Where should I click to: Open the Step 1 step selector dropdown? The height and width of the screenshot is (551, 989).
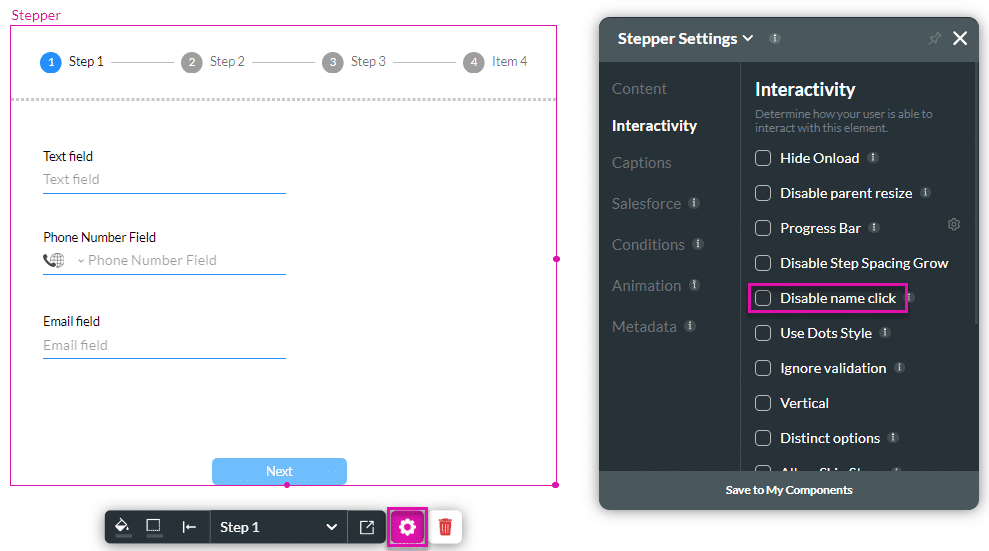pyautogui.click(x=278, y=527)
